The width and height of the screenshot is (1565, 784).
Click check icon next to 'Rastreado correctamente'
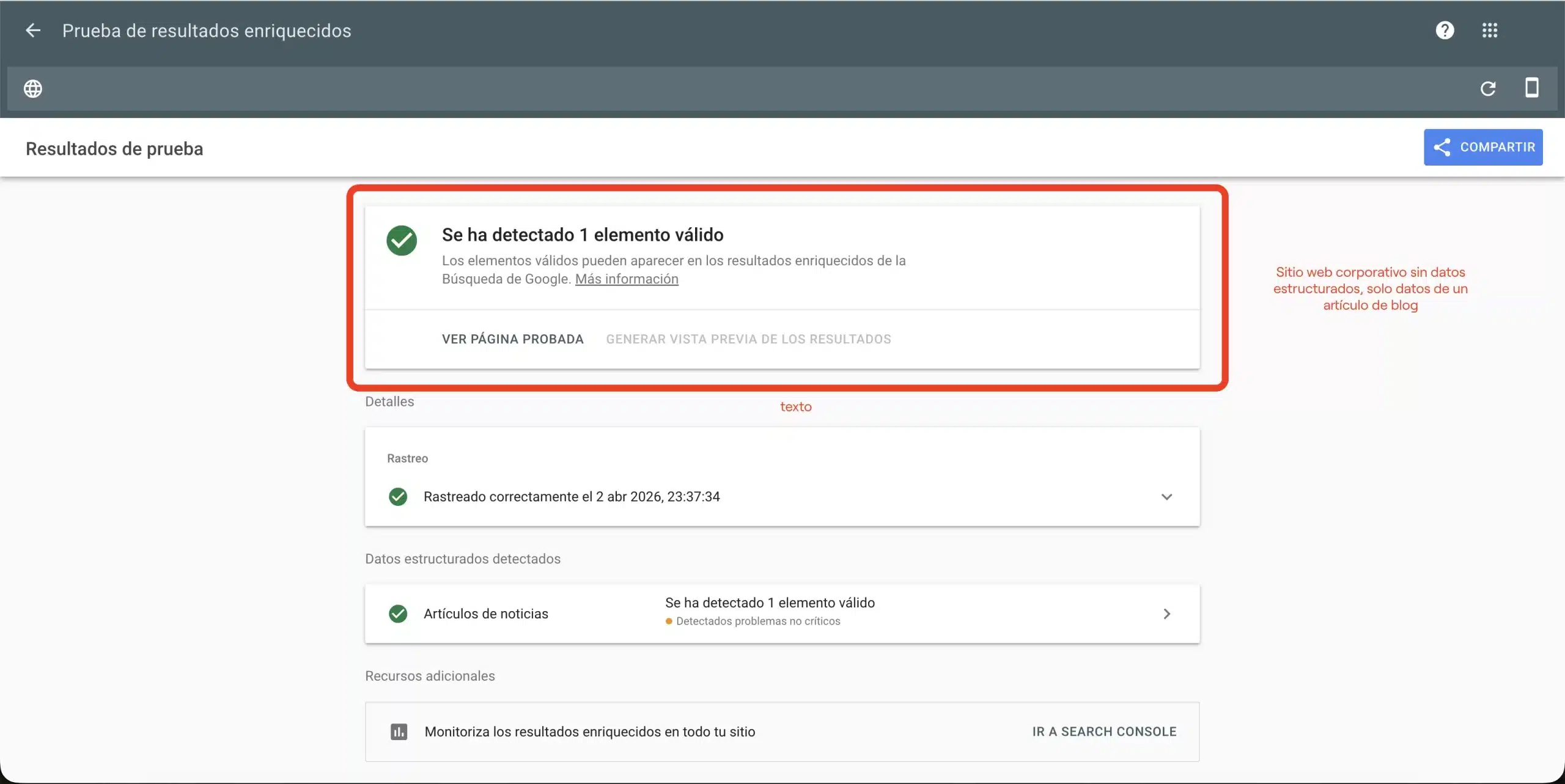click(398, 497)
